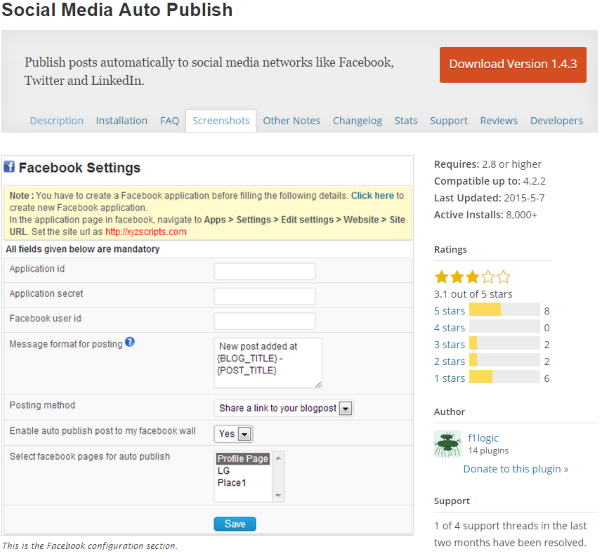Open the http://xyzscripts.com link
600x554 pixels.
click(146, 232)
